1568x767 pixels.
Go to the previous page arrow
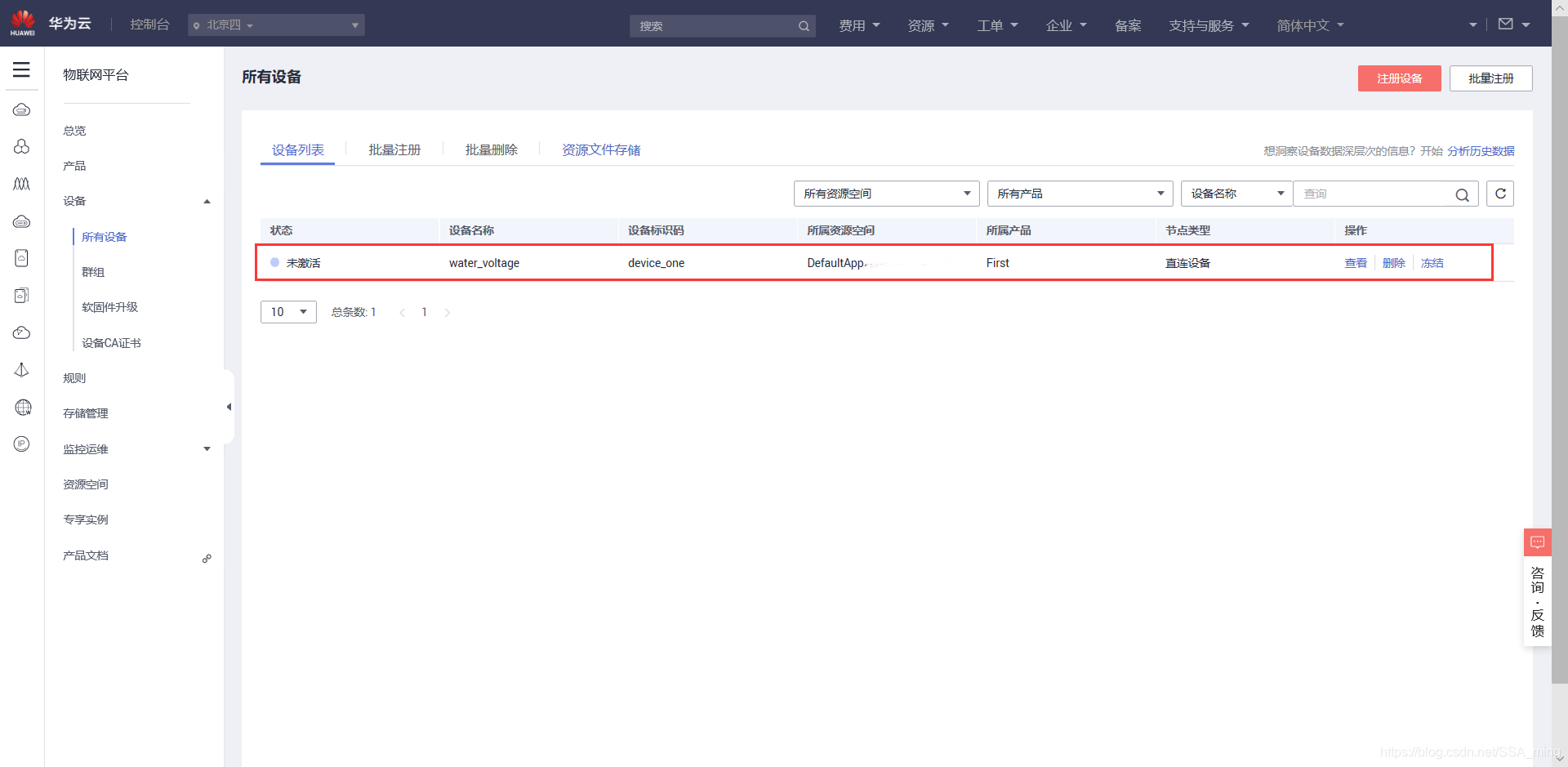(x=402, y=313)
